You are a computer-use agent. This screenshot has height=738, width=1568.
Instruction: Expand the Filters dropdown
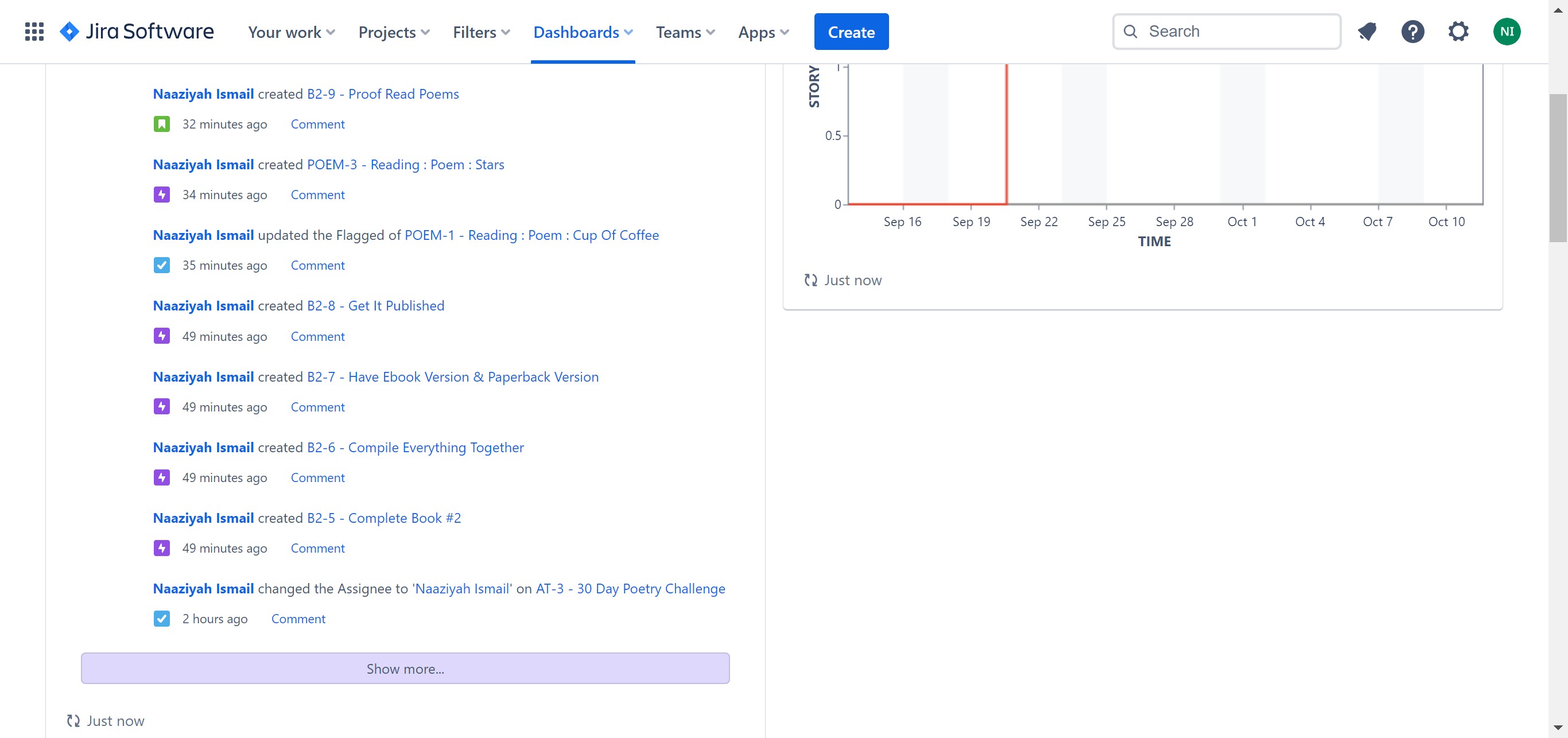(x=481, y=32)
